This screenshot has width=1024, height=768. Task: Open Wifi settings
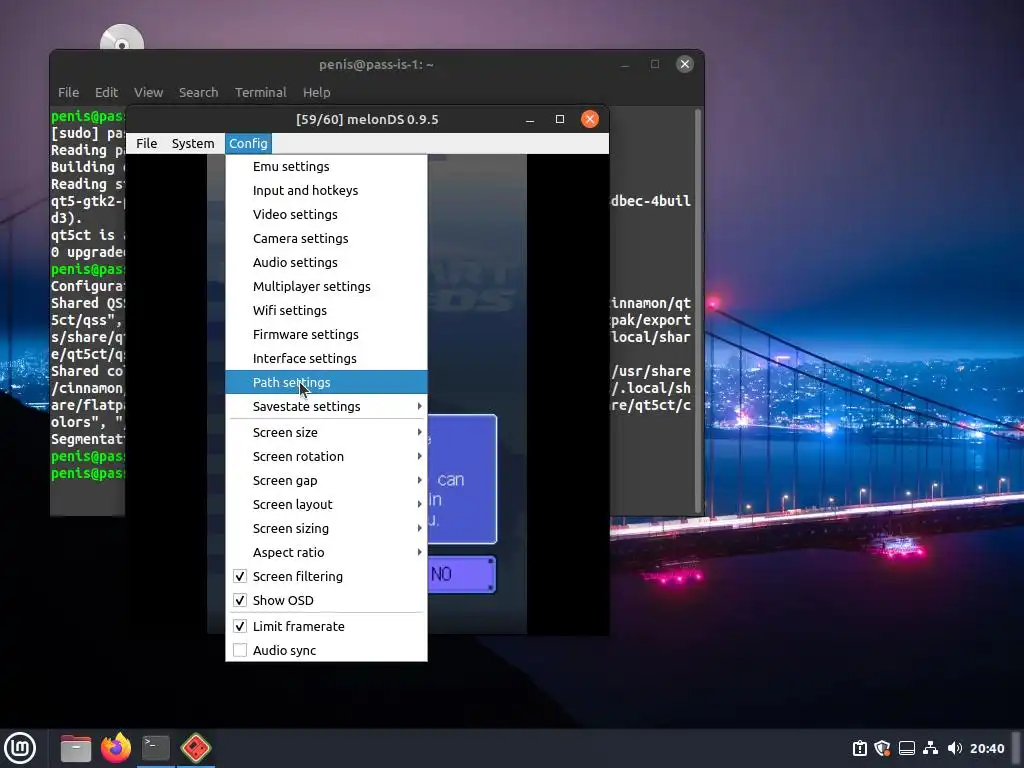tap(327, 310)
